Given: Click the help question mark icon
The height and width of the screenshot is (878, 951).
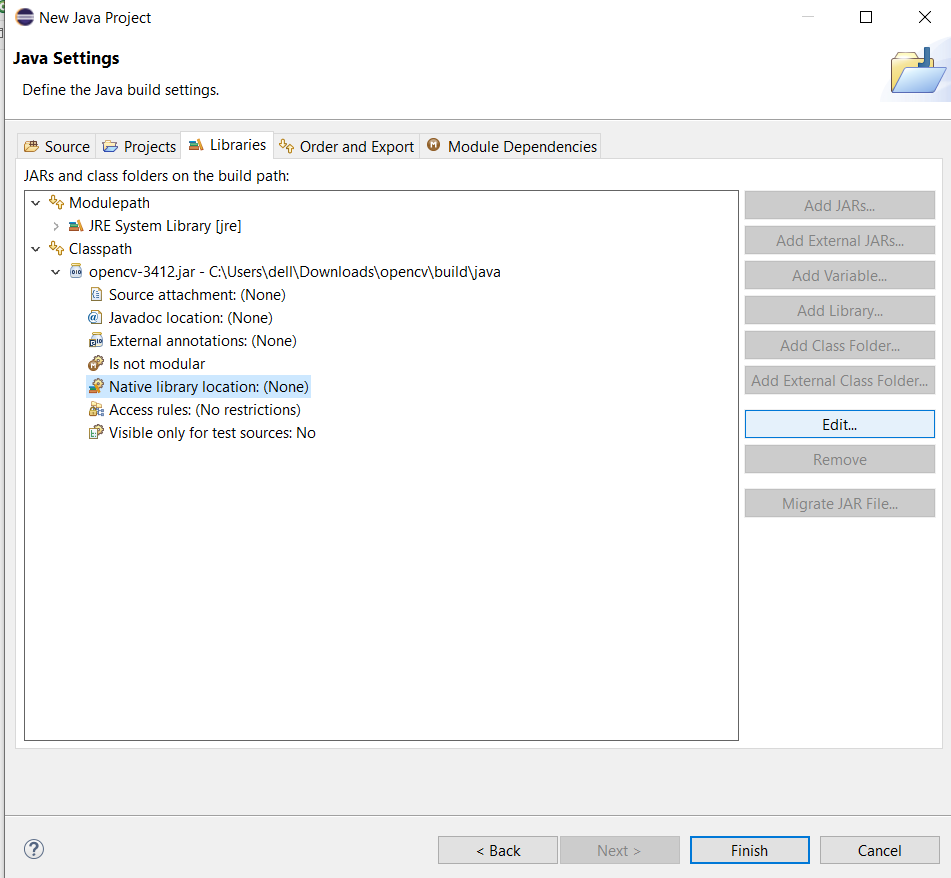Looking at the screenshot, I should [34, 850].
